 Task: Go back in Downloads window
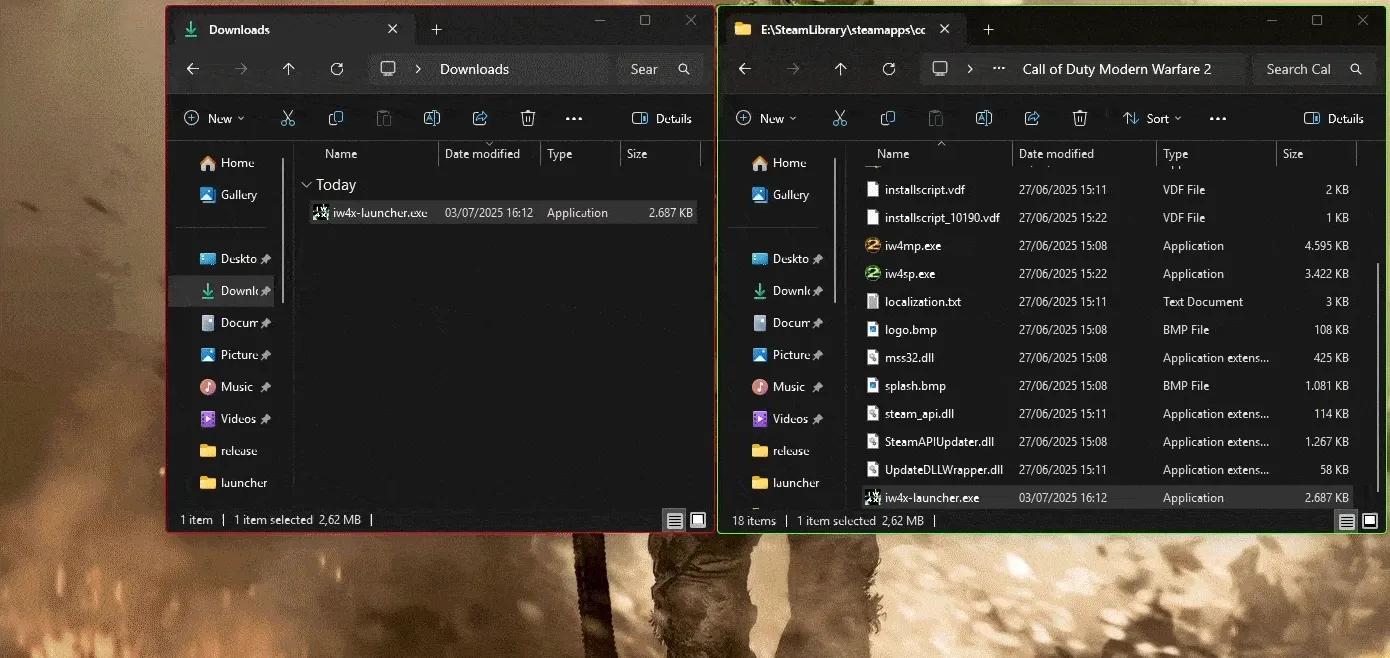(193, 69)
